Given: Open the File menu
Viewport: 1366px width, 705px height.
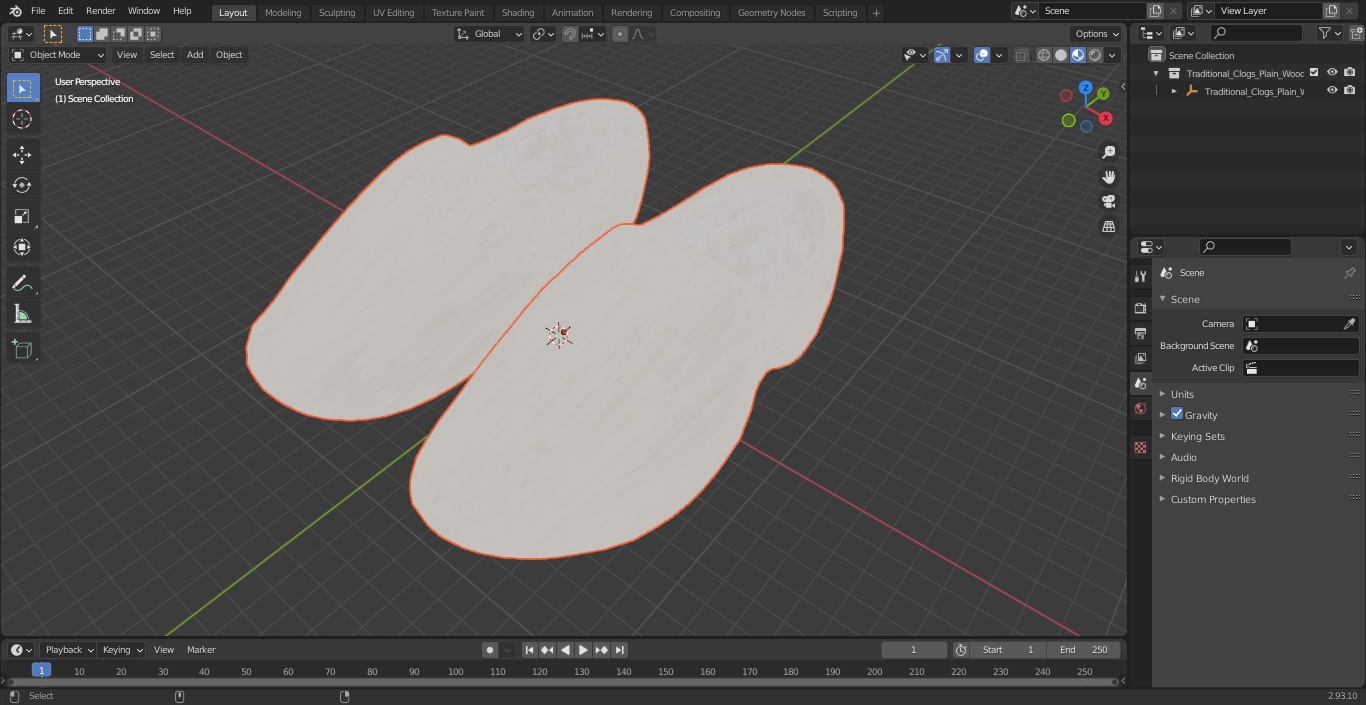Looking at the screenshot, I should (38, 11).
